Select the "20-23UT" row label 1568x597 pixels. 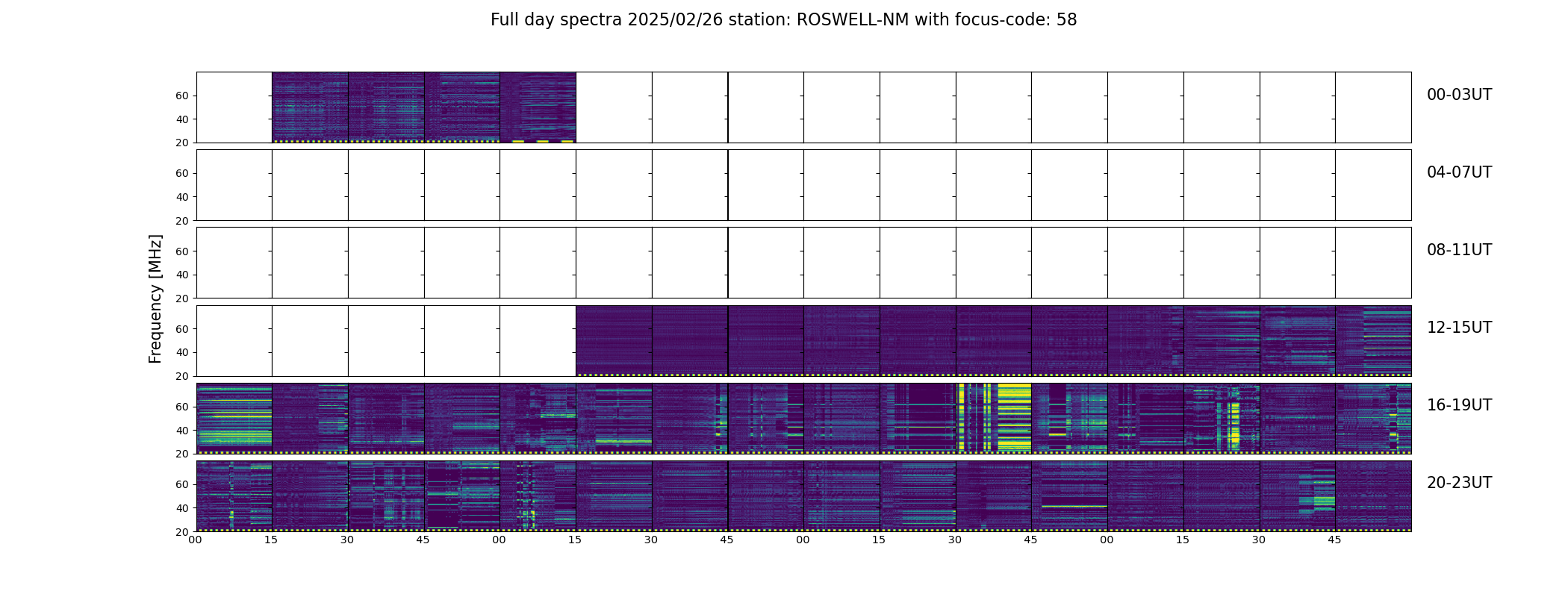tap(1459, 483)
